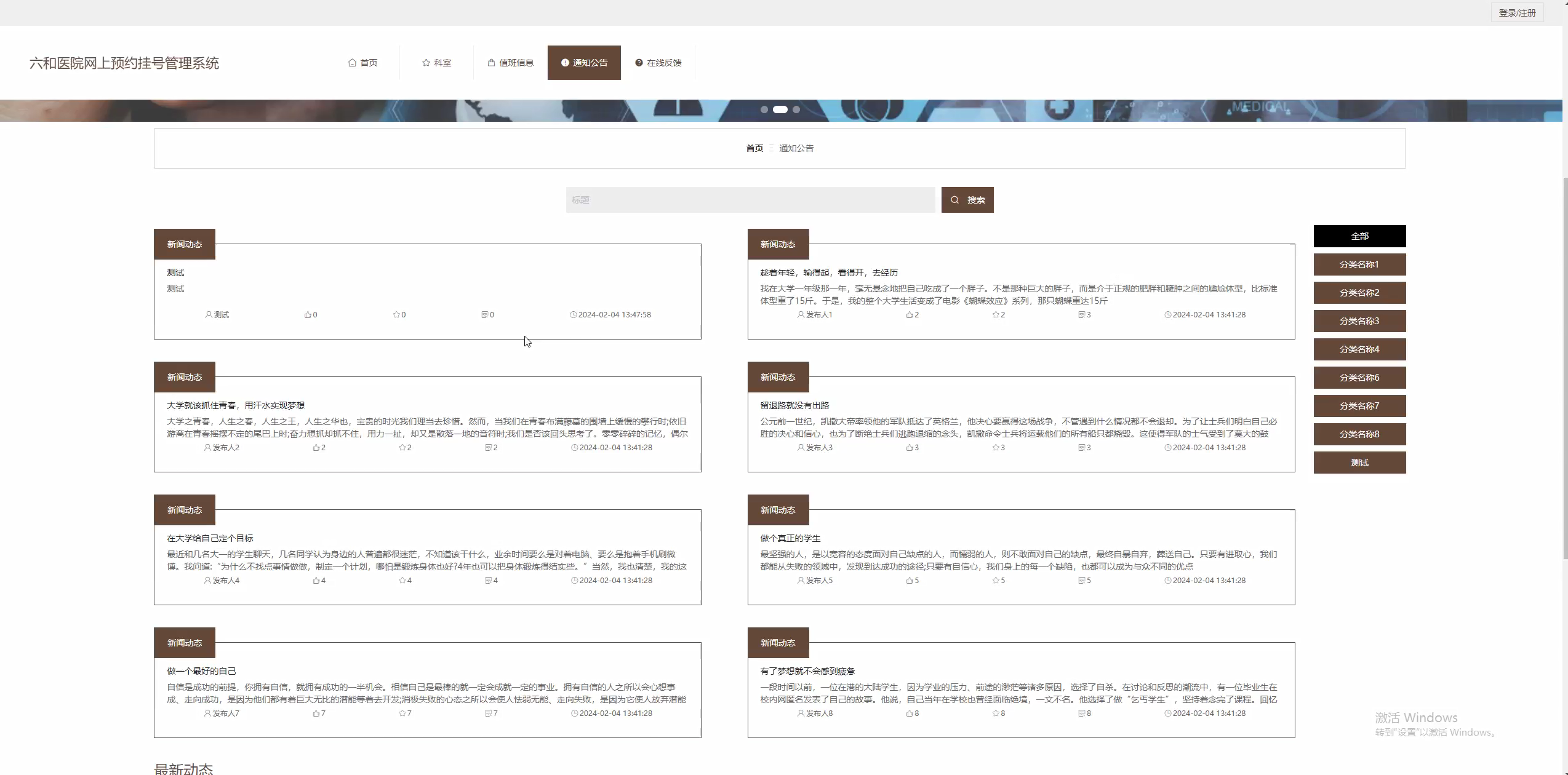Filter by 分类名称2

pyautogui.click(x=1359, y=293)
